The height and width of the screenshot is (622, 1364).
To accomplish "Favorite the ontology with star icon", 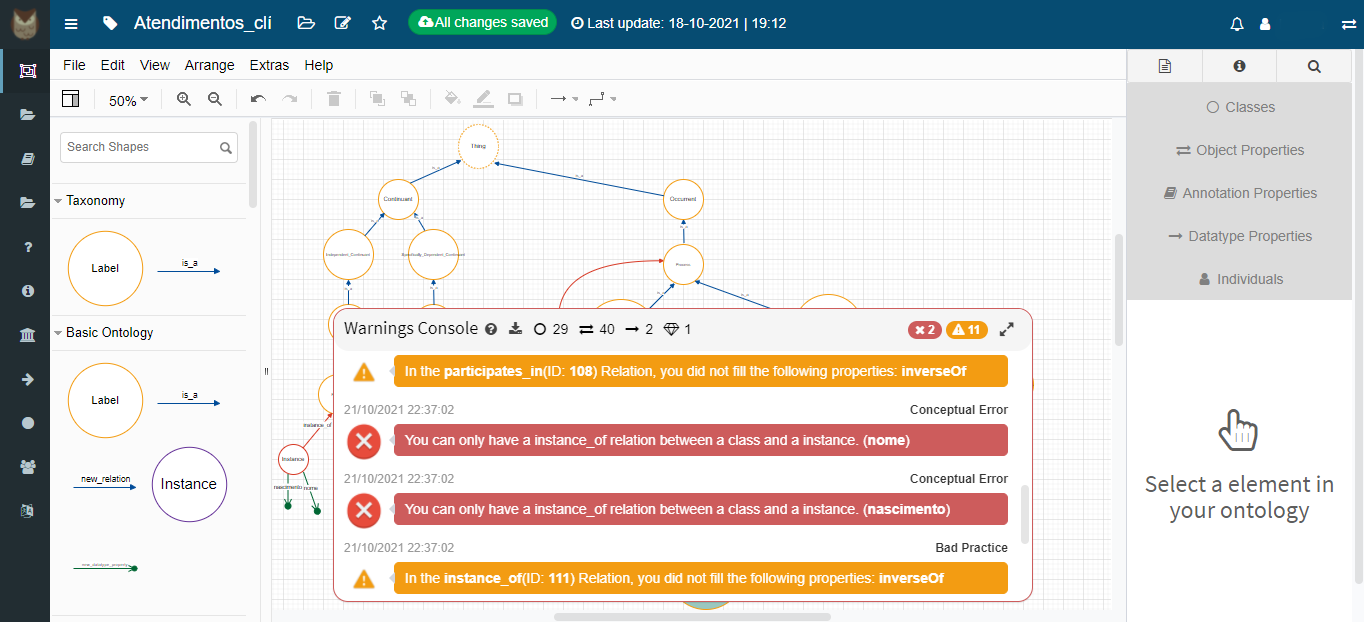I will [379, 23].
